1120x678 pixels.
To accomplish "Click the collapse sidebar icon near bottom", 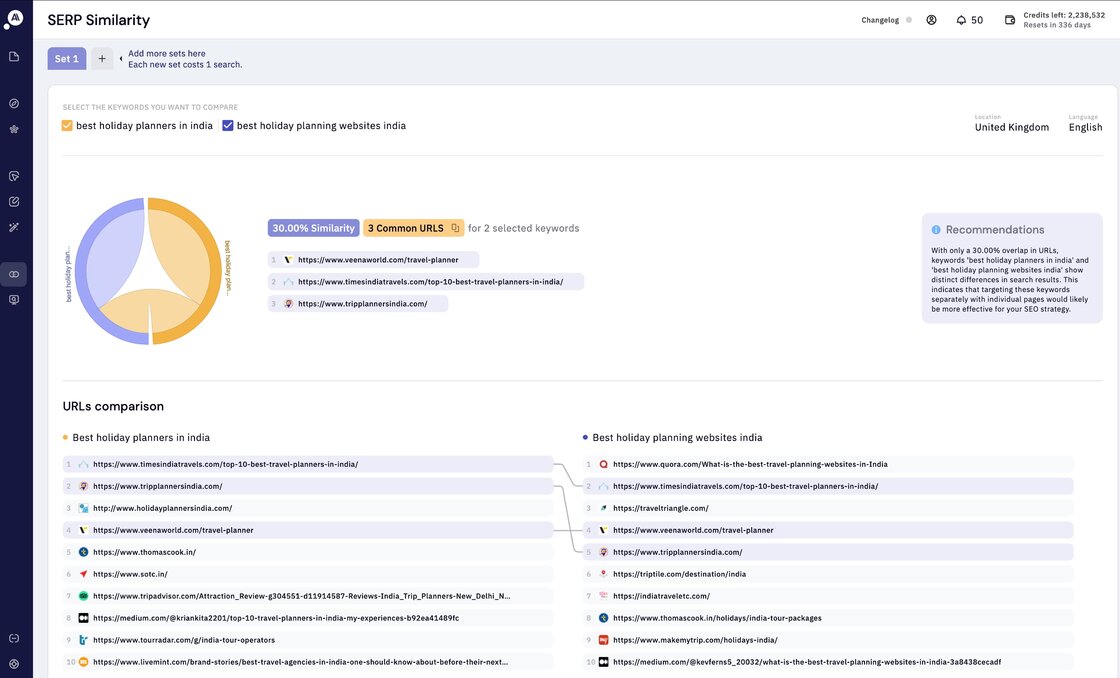I will click(14, 639).
